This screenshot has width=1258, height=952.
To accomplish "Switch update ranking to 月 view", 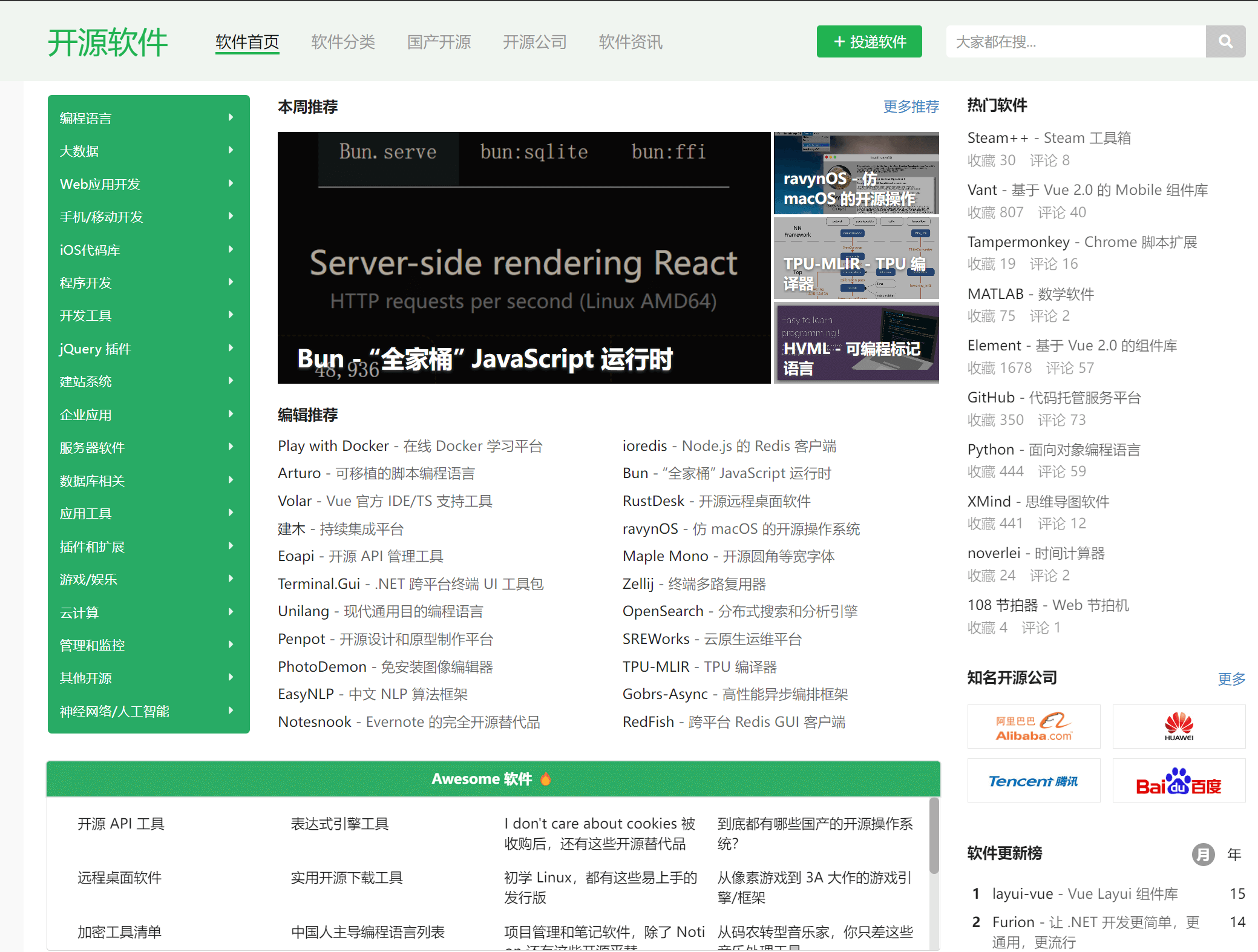I will [x=1203, y=855].
